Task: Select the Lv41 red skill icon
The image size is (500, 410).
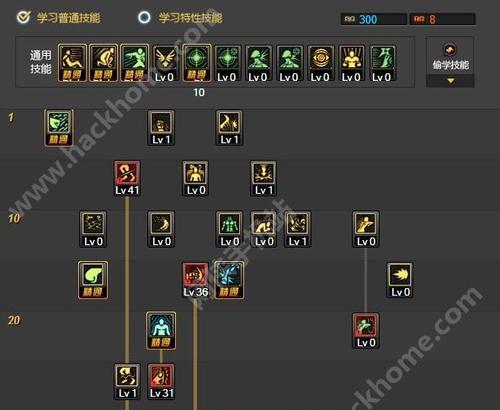Action: (x=127, y=178)
